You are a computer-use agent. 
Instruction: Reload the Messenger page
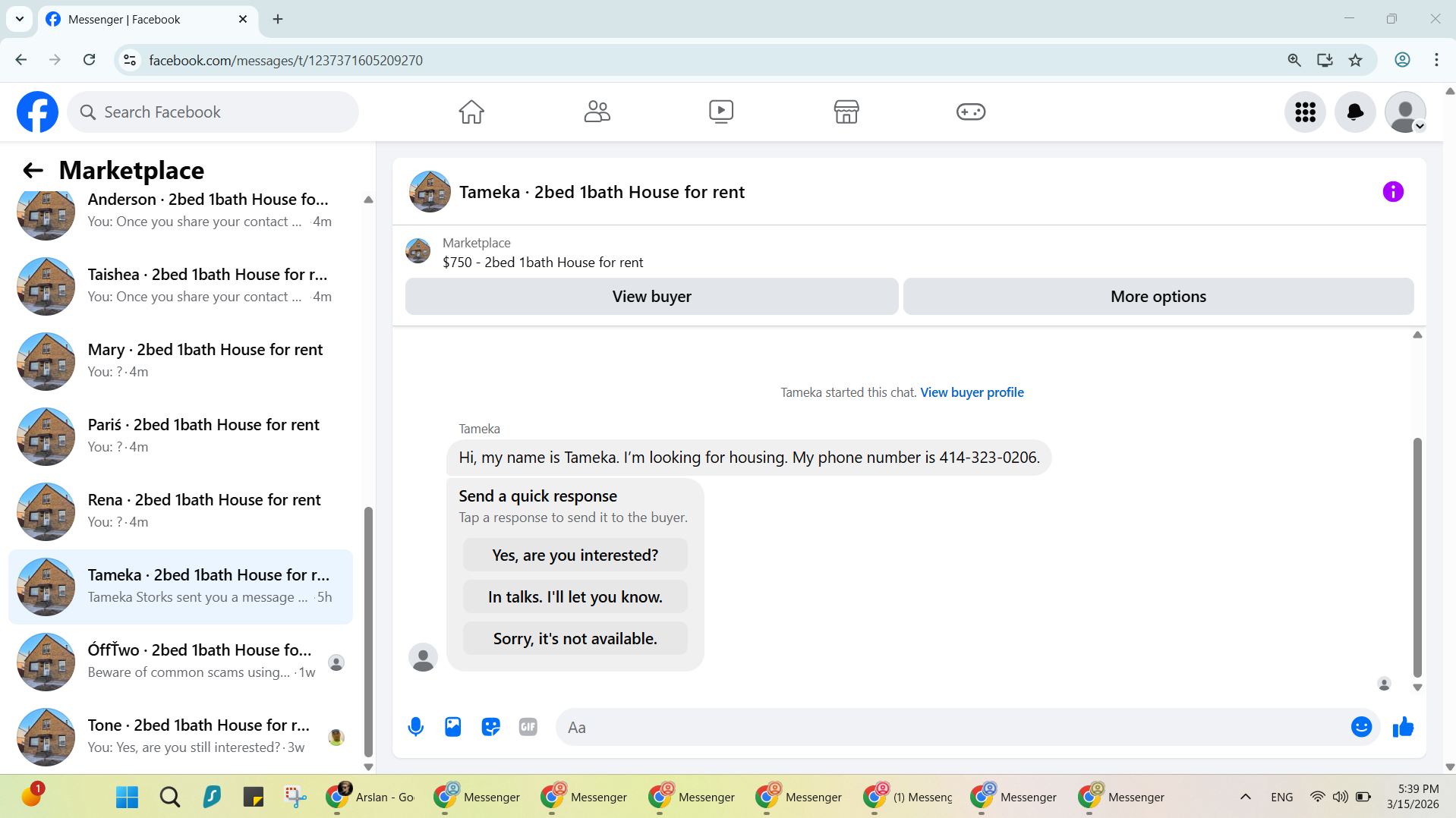click(90, 60)
